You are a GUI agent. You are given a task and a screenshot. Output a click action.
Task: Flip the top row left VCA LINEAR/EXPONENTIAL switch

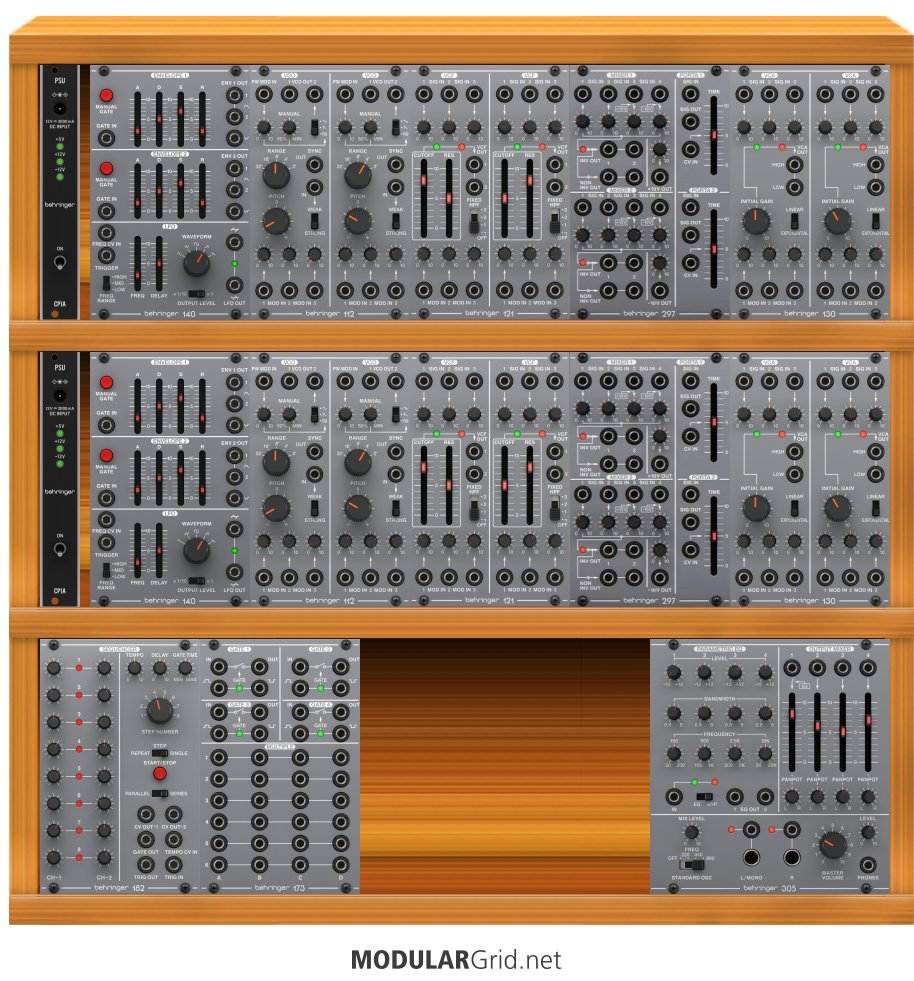[x=795, y=221]
